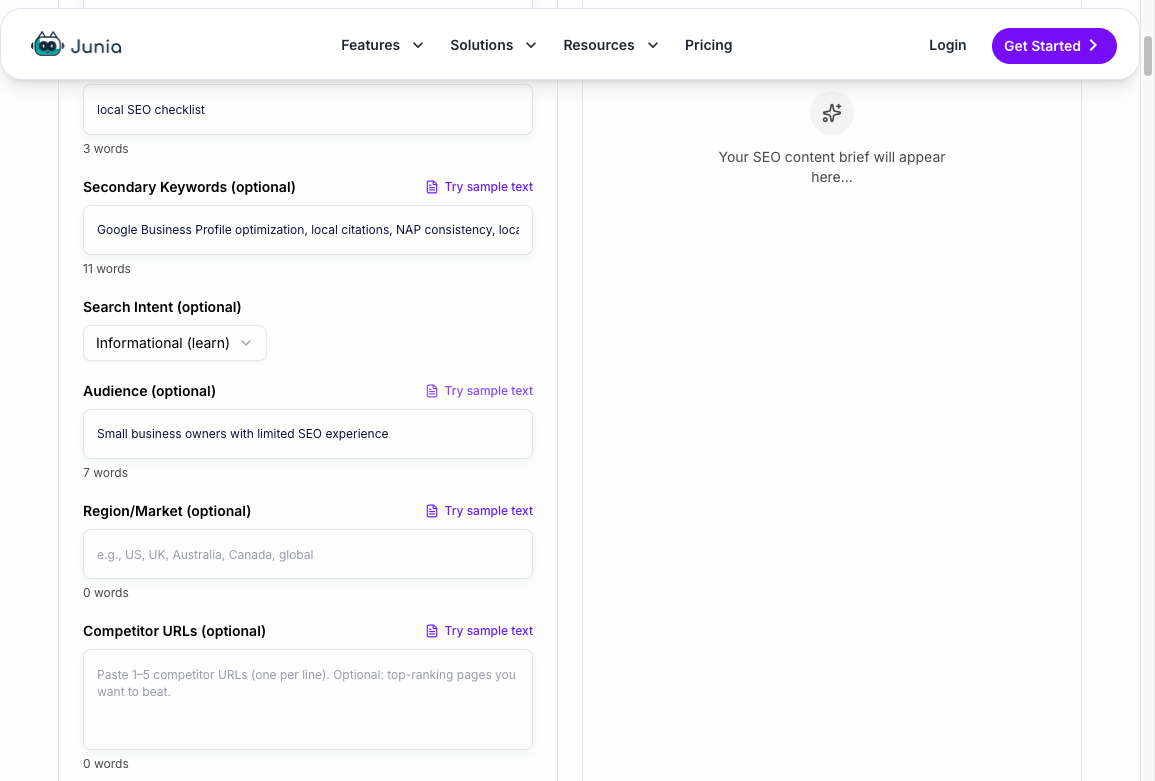1155x781 pixels.
Task: Try sample text for Competitor URLs
Action: 480,631
